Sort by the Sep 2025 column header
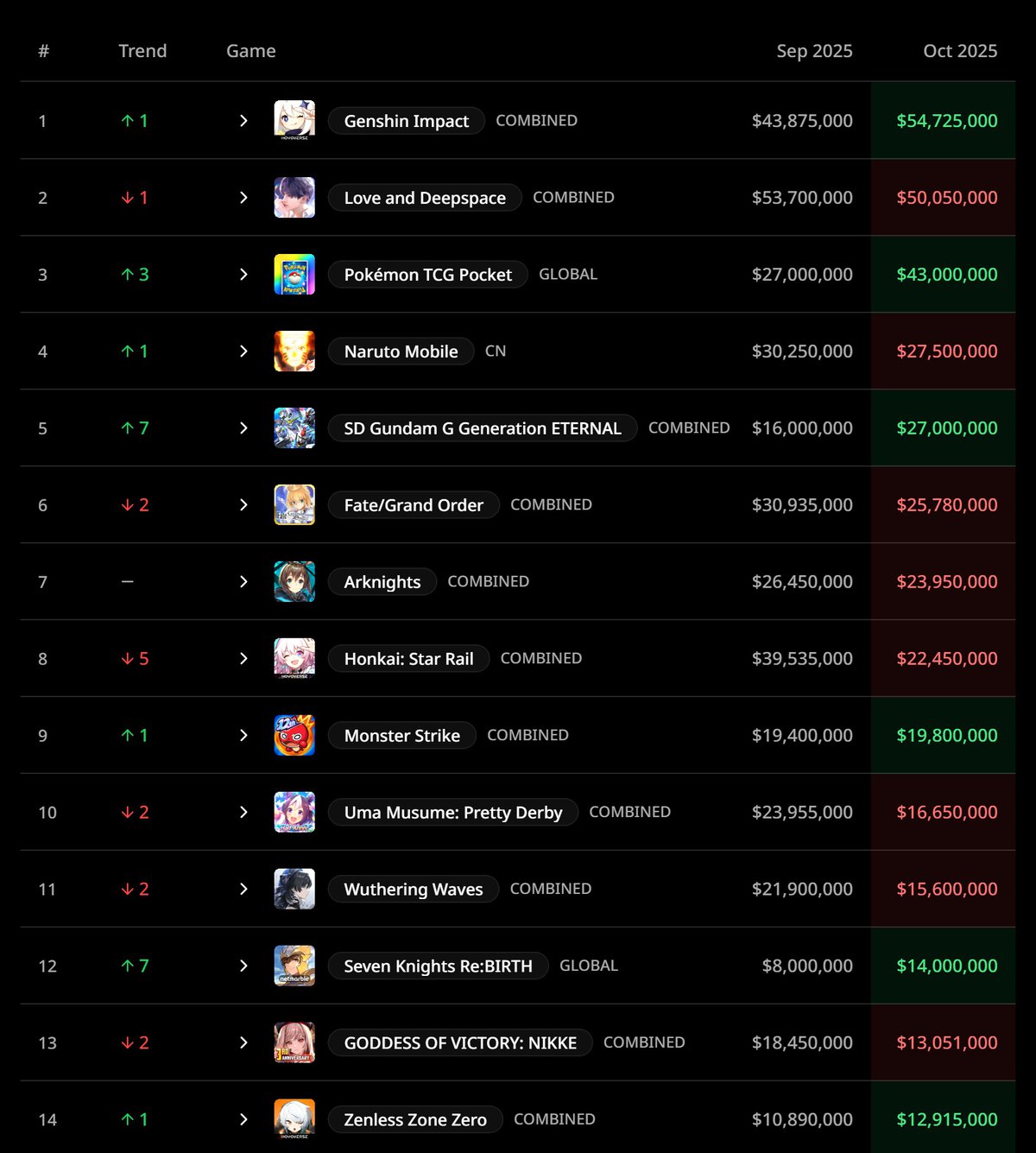 pyautogui.click(x=813, y=51)
